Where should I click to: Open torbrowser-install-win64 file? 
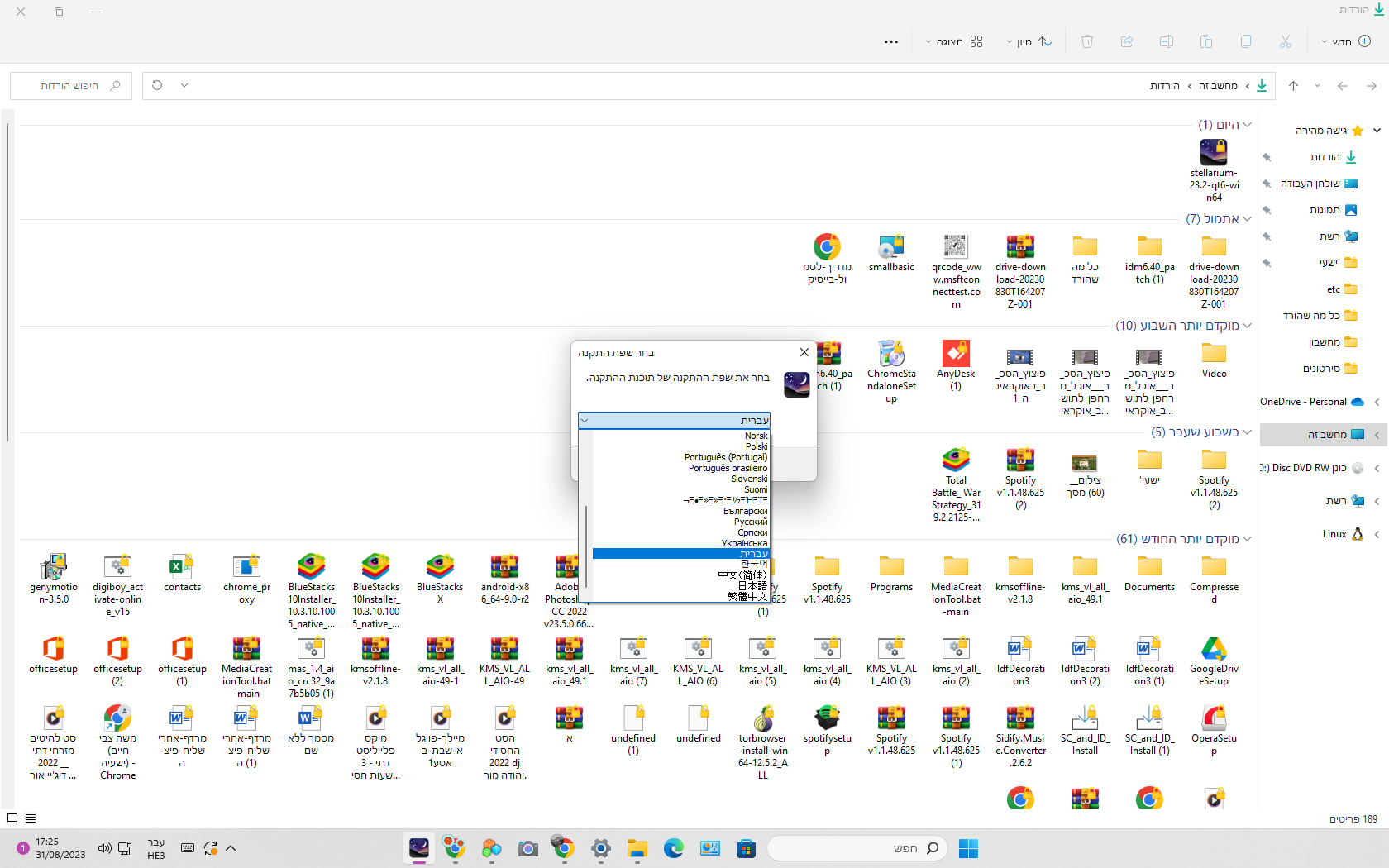click(762, 742)
